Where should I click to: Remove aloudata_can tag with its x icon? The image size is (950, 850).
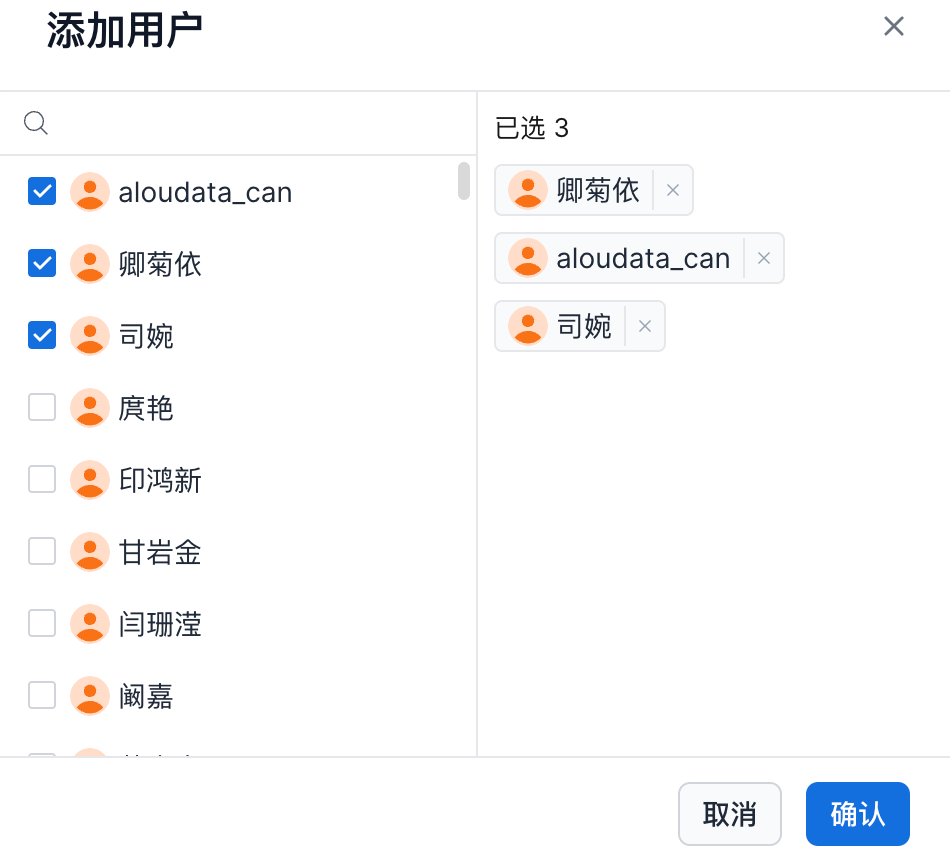point(764,258)
